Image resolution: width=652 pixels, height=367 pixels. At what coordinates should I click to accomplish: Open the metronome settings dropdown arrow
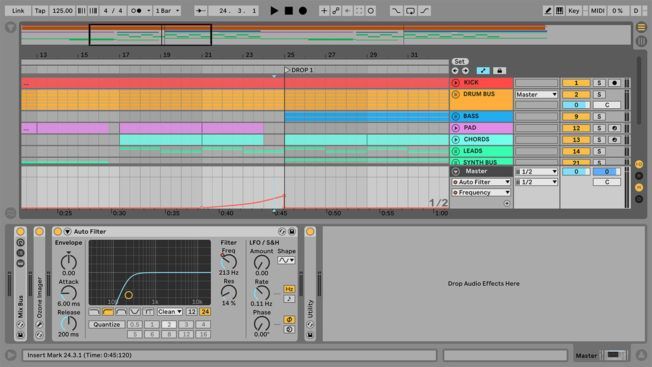pos(148,11)
